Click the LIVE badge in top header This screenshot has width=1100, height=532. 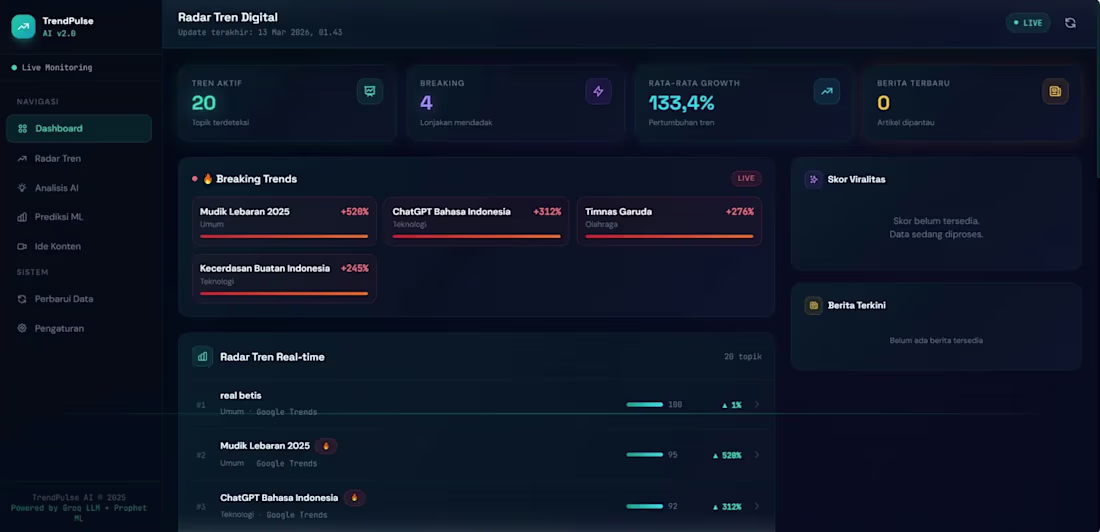1028,22
